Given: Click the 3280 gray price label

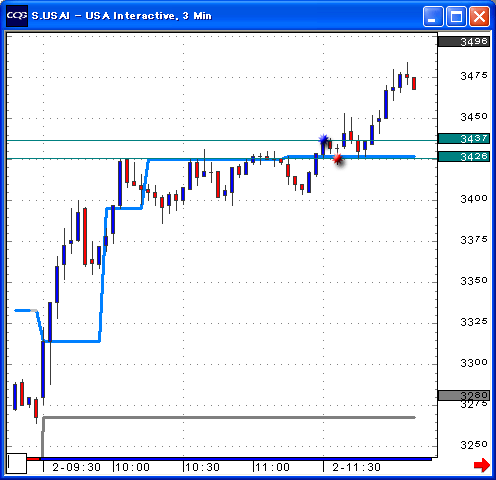Looking at the screenshot, I should pyautogui.click(x=464, y=395).
